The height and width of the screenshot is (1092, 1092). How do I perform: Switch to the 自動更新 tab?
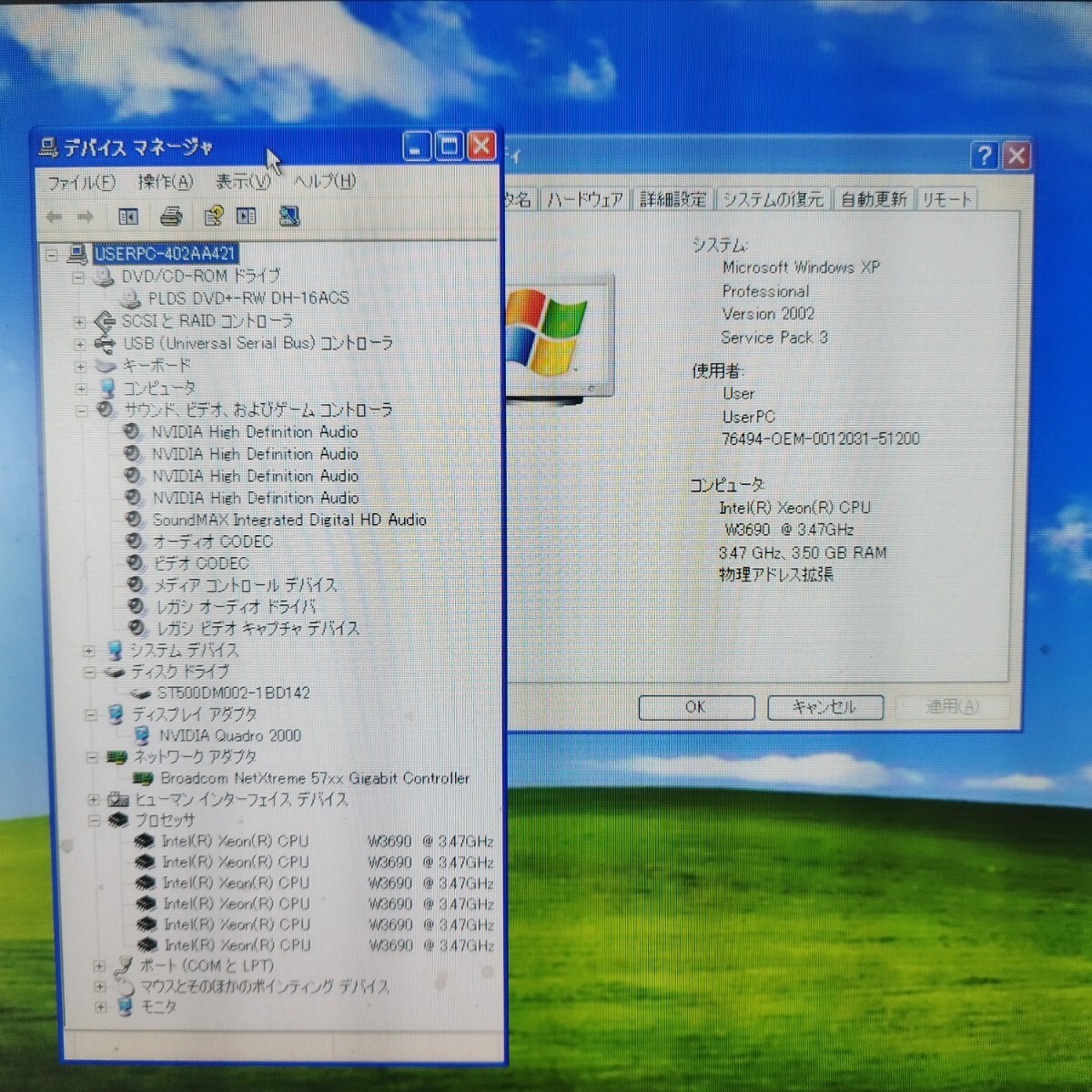point(874,199)
